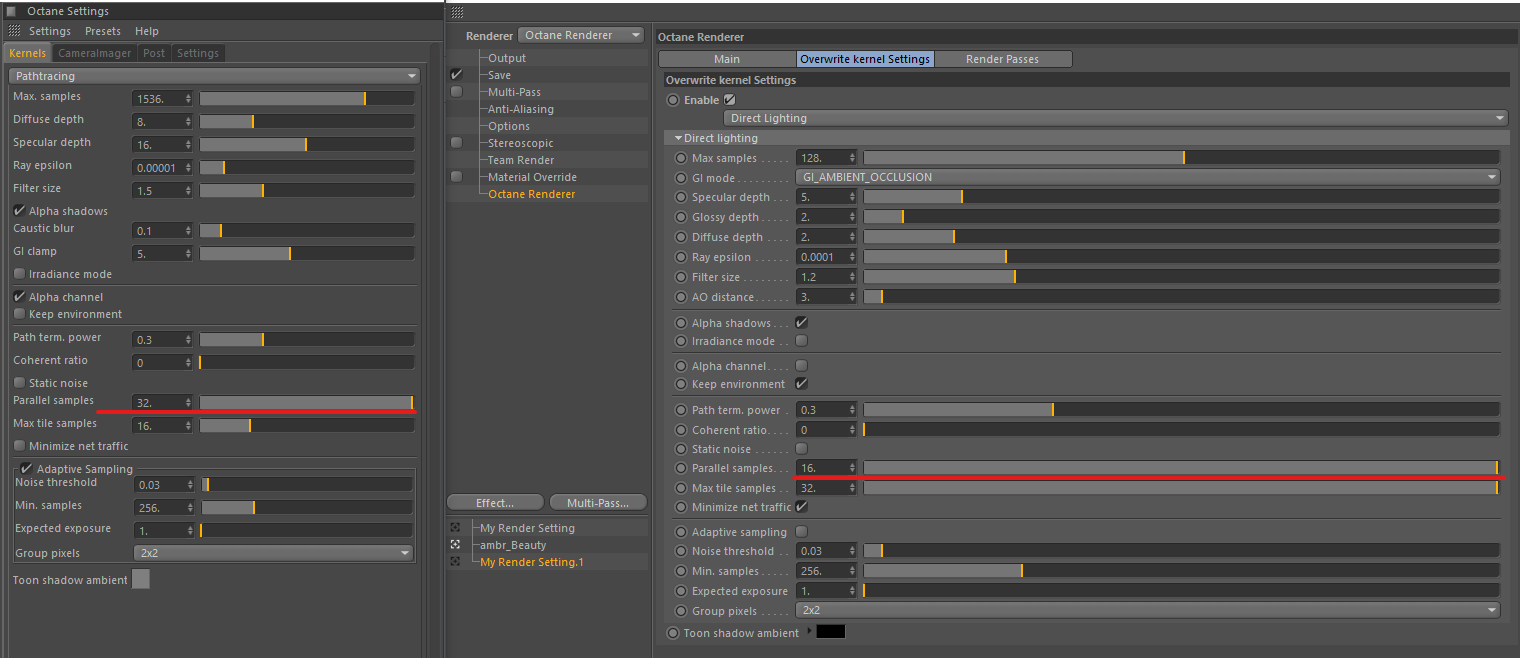
Task: Click the keyframe dot next to Max samples override
Action: click(681, 158)
